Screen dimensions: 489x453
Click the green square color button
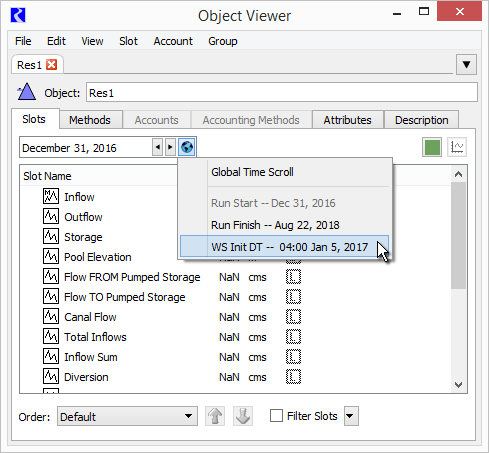point(432,147)
